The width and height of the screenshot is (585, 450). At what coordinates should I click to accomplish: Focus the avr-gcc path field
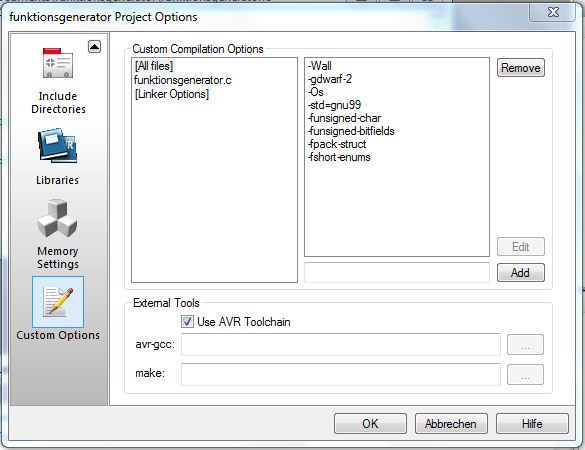coord(341,344)
